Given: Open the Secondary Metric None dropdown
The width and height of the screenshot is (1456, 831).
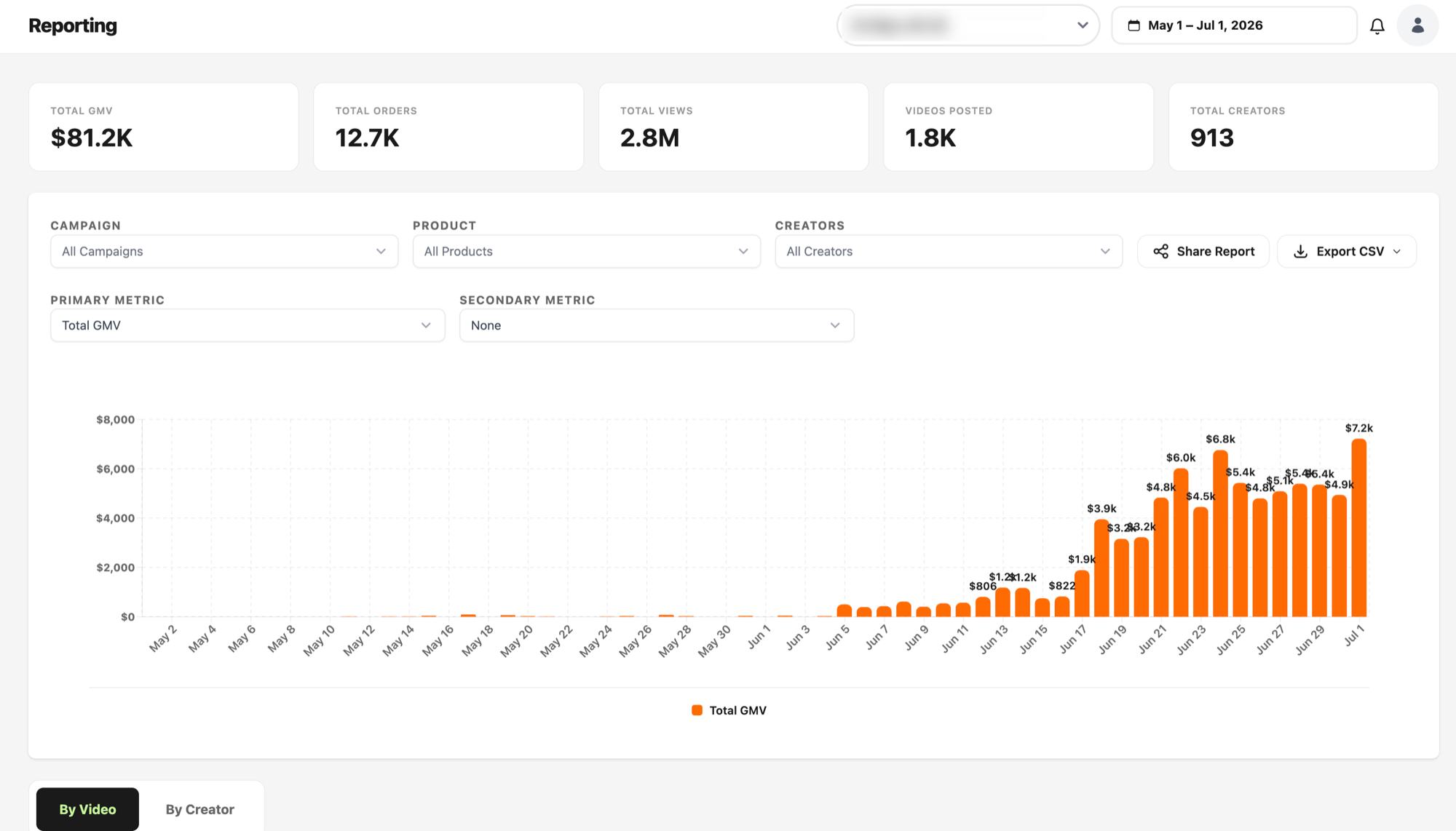Looking at the screenshot, I should tap(656, 325).
